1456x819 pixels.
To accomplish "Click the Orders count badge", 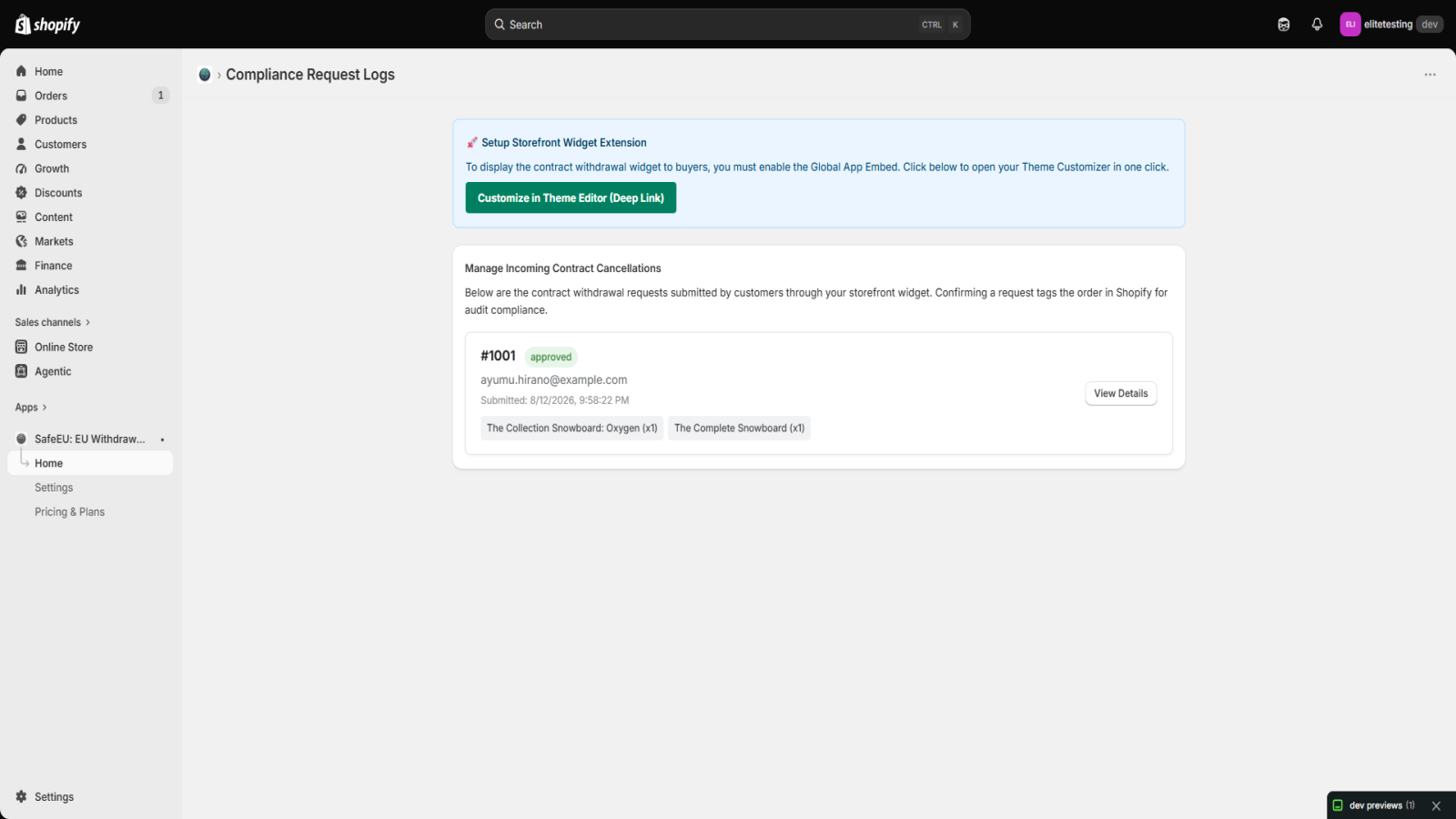I will pos(160,96).
